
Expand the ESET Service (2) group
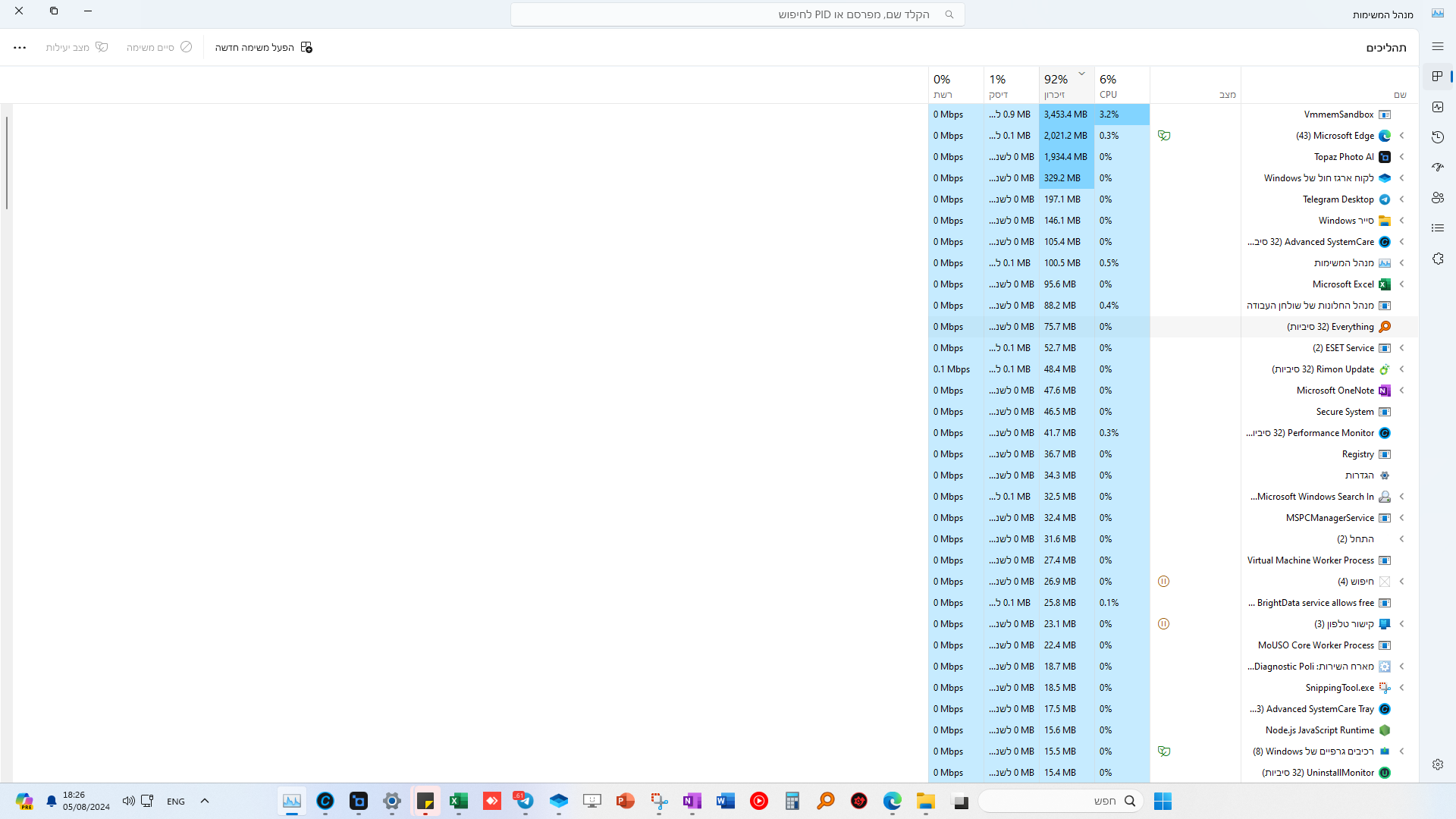pyautogui.click(x=1401, y=348)
